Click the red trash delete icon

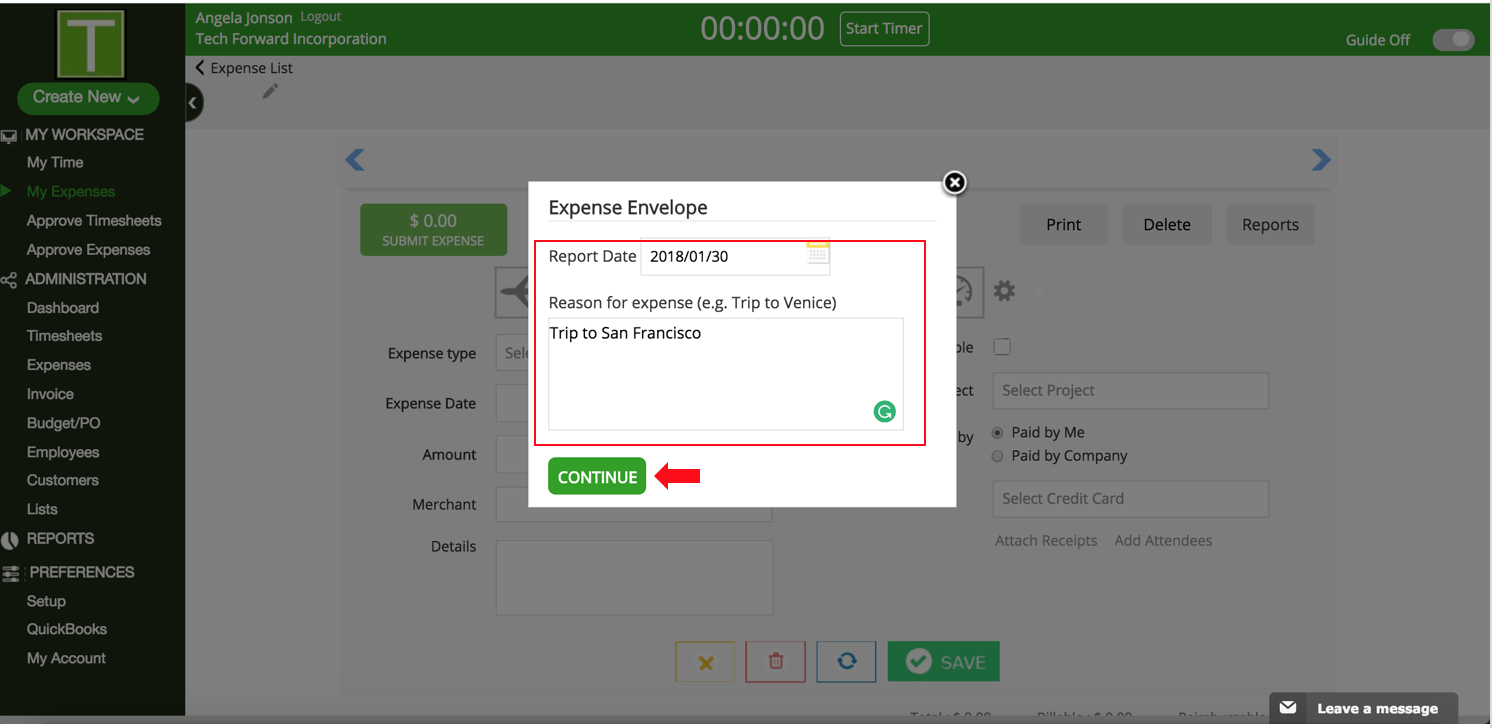tap(775, 662)
